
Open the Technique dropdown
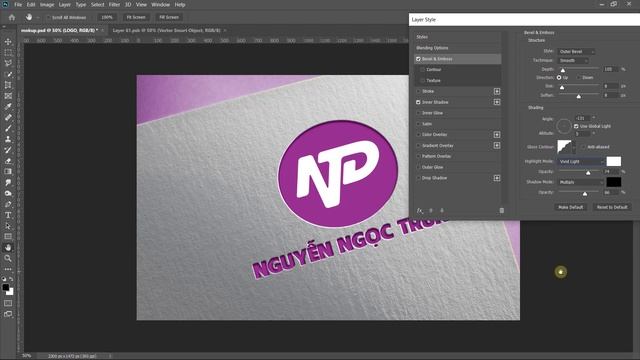[x=573, y=60]
